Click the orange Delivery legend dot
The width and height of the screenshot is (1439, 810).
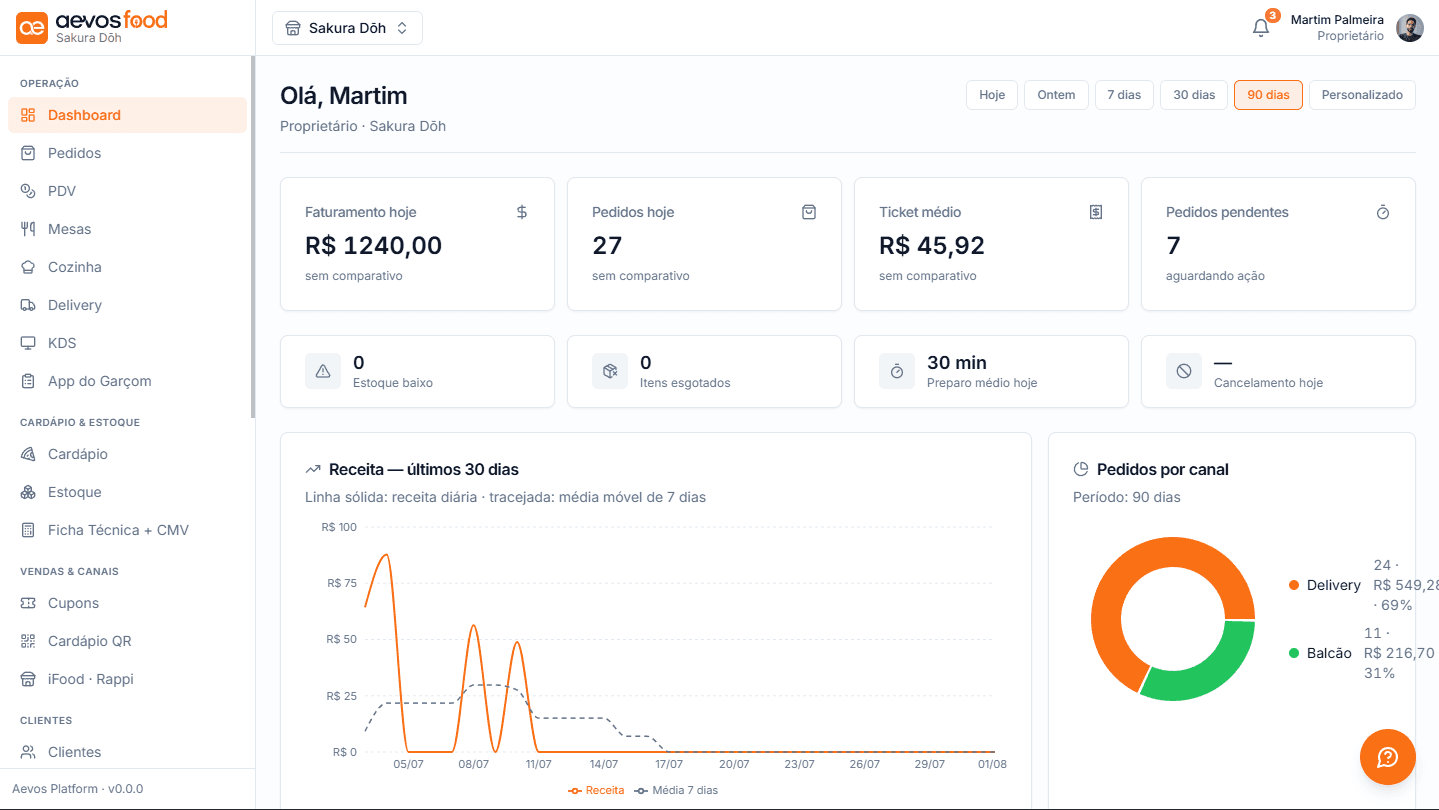[1294, 585]
